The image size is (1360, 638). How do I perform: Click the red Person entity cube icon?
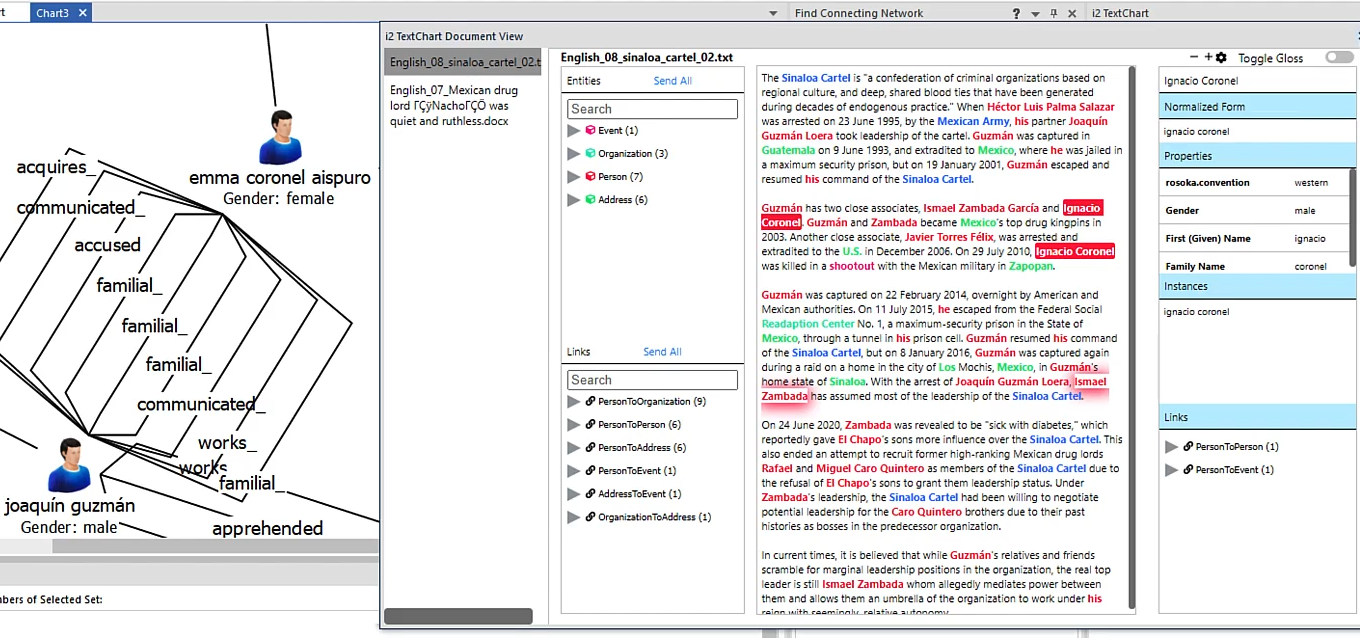coord(591,176)
